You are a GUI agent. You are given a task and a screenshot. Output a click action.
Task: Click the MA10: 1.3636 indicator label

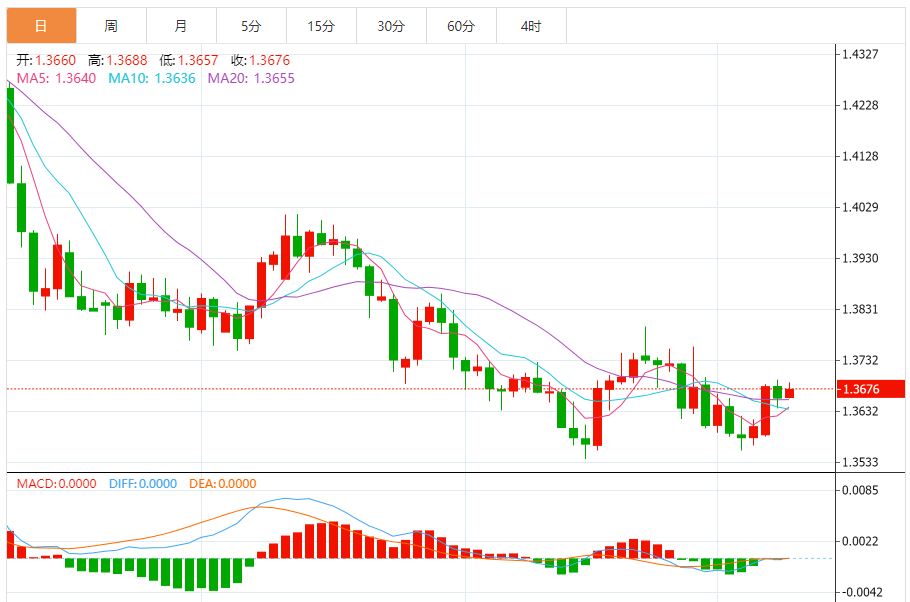click(152, 78)
